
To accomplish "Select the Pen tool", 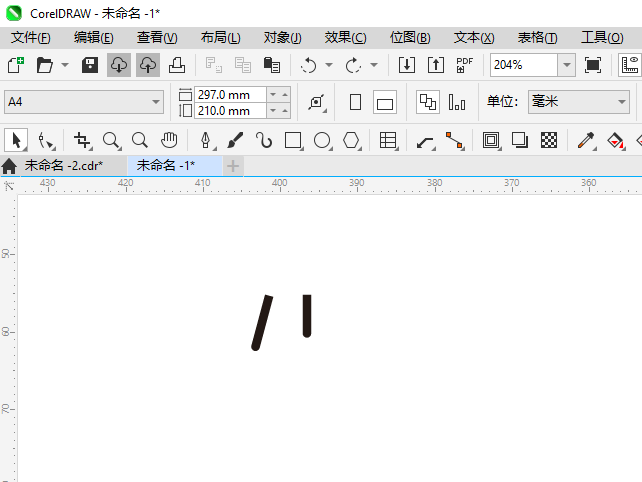I will pyautogui.click(x=206, y=140).
